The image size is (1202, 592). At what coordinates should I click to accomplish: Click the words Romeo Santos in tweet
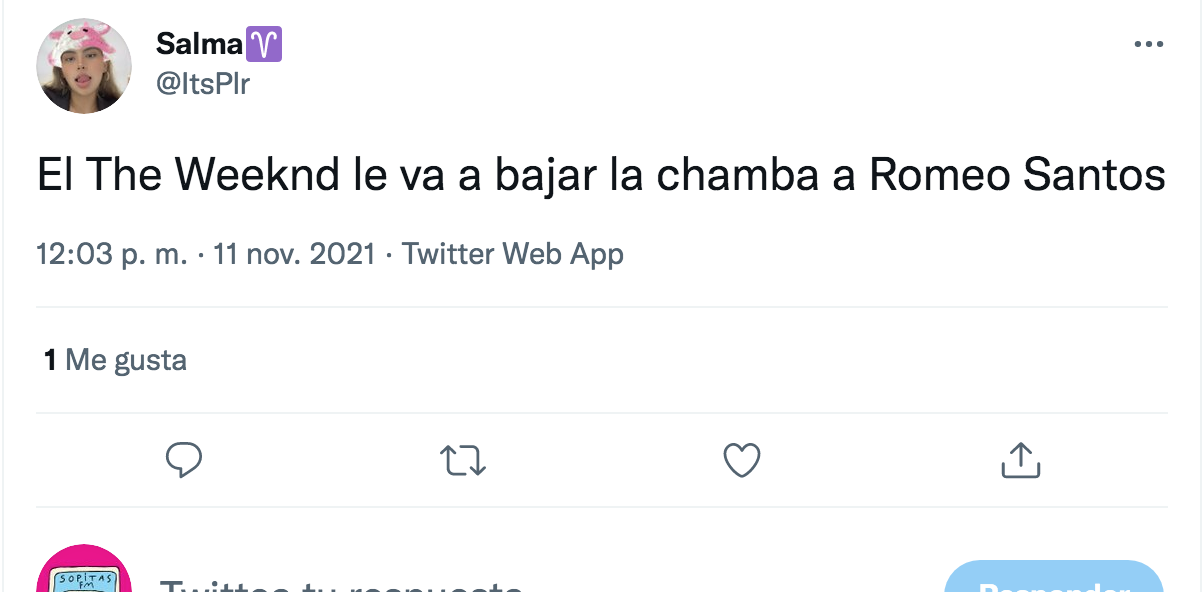pos(1017,177)
